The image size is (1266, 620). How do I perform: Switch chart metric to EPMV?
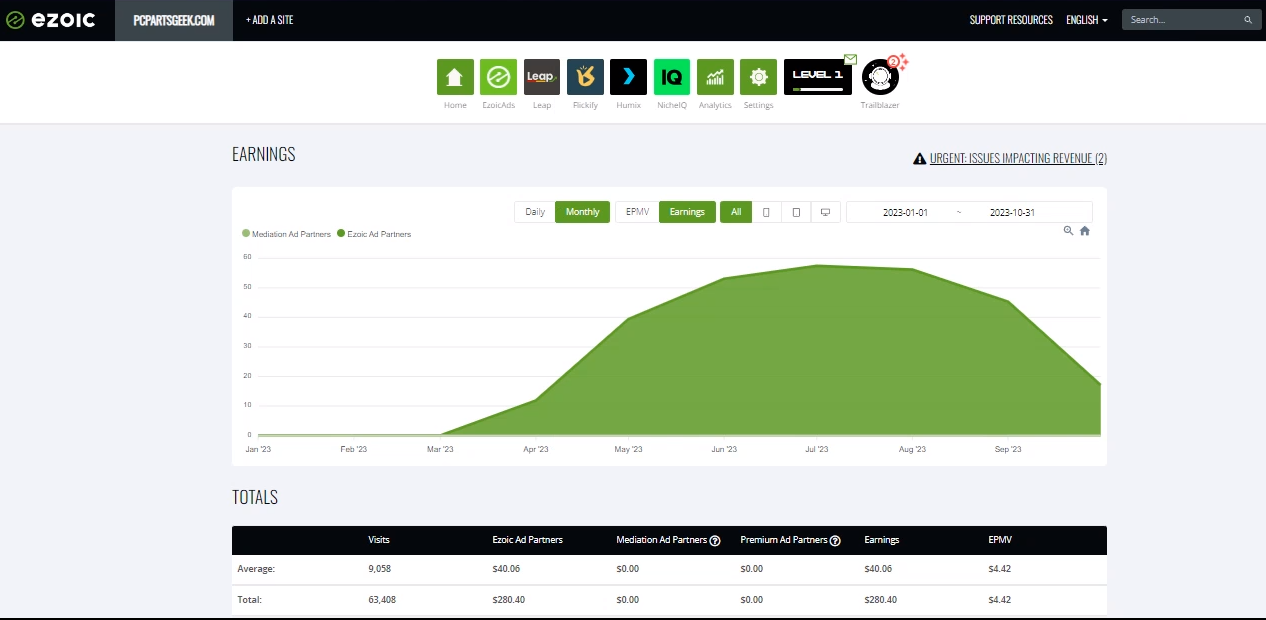click(x=637, y=212)
